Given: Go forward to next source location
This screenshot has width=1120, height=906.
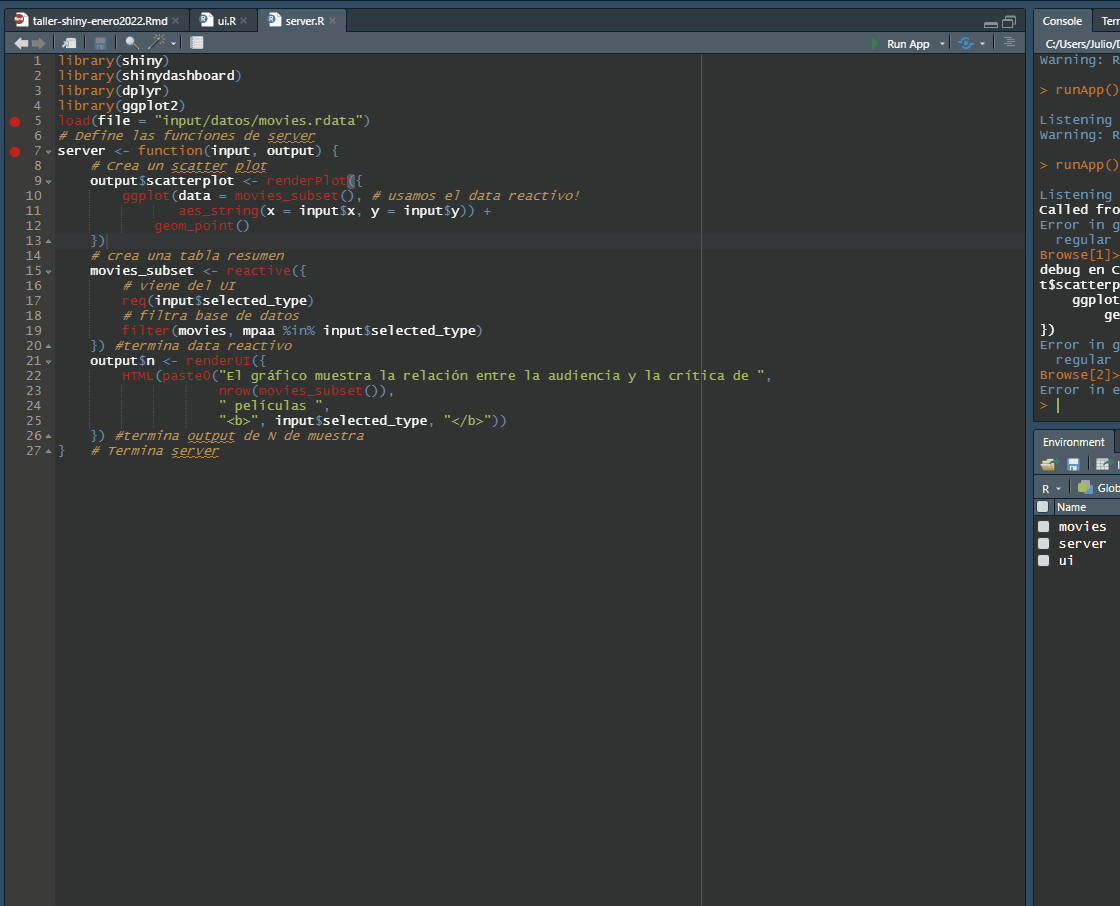Looking at the screenshot, I should [x=39, y=43].
